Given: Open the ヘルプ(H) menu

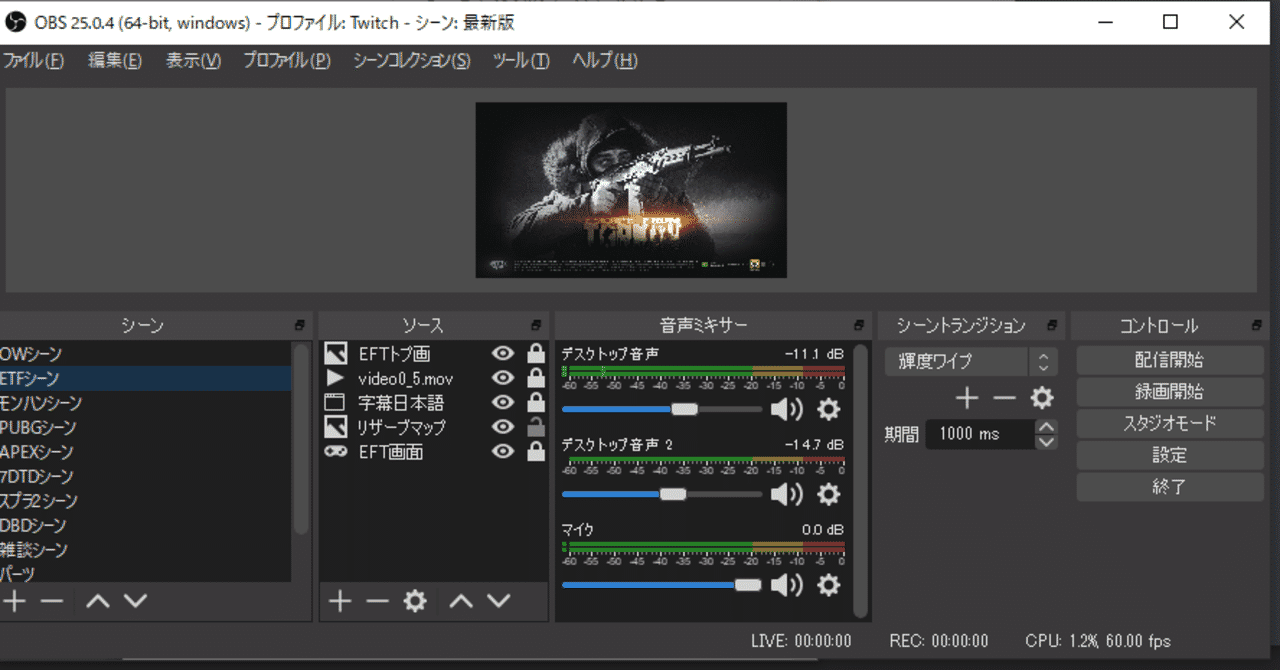Looking at the screenshot, I should coord(604,61).
